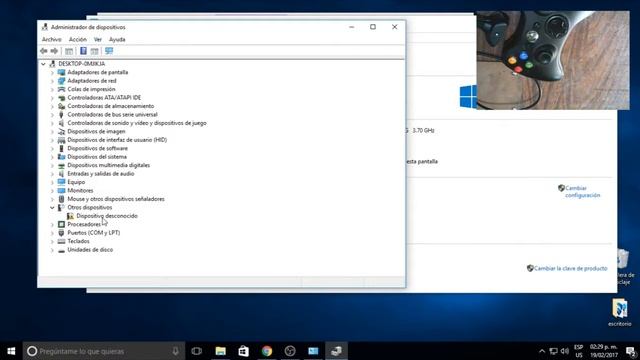Viewport: 640px width, 360px height.
Task: Click the Device Manager taskbar button
Action: click(x=336, y=351)
